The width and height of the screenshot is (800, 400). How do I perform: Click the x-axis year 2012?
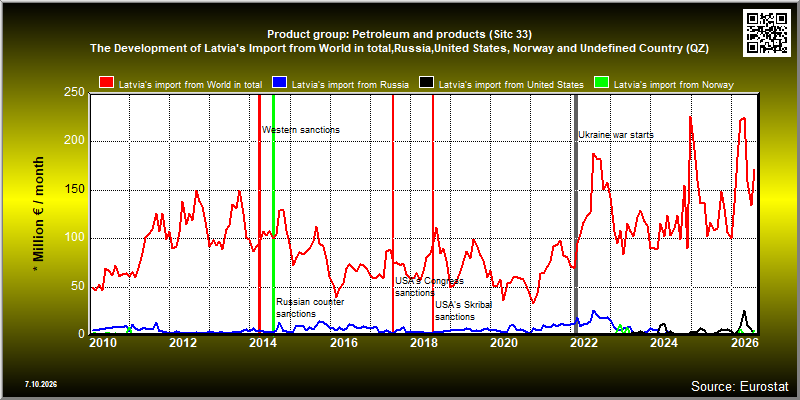point(184,343)
